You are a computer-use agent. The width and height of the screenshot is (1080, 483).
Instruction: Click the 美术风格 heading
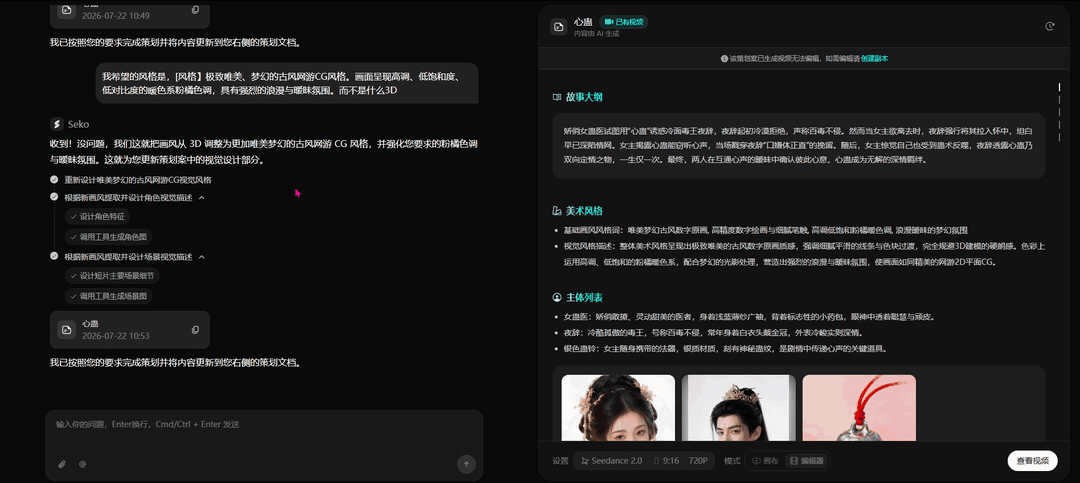[x=584, y=211]
